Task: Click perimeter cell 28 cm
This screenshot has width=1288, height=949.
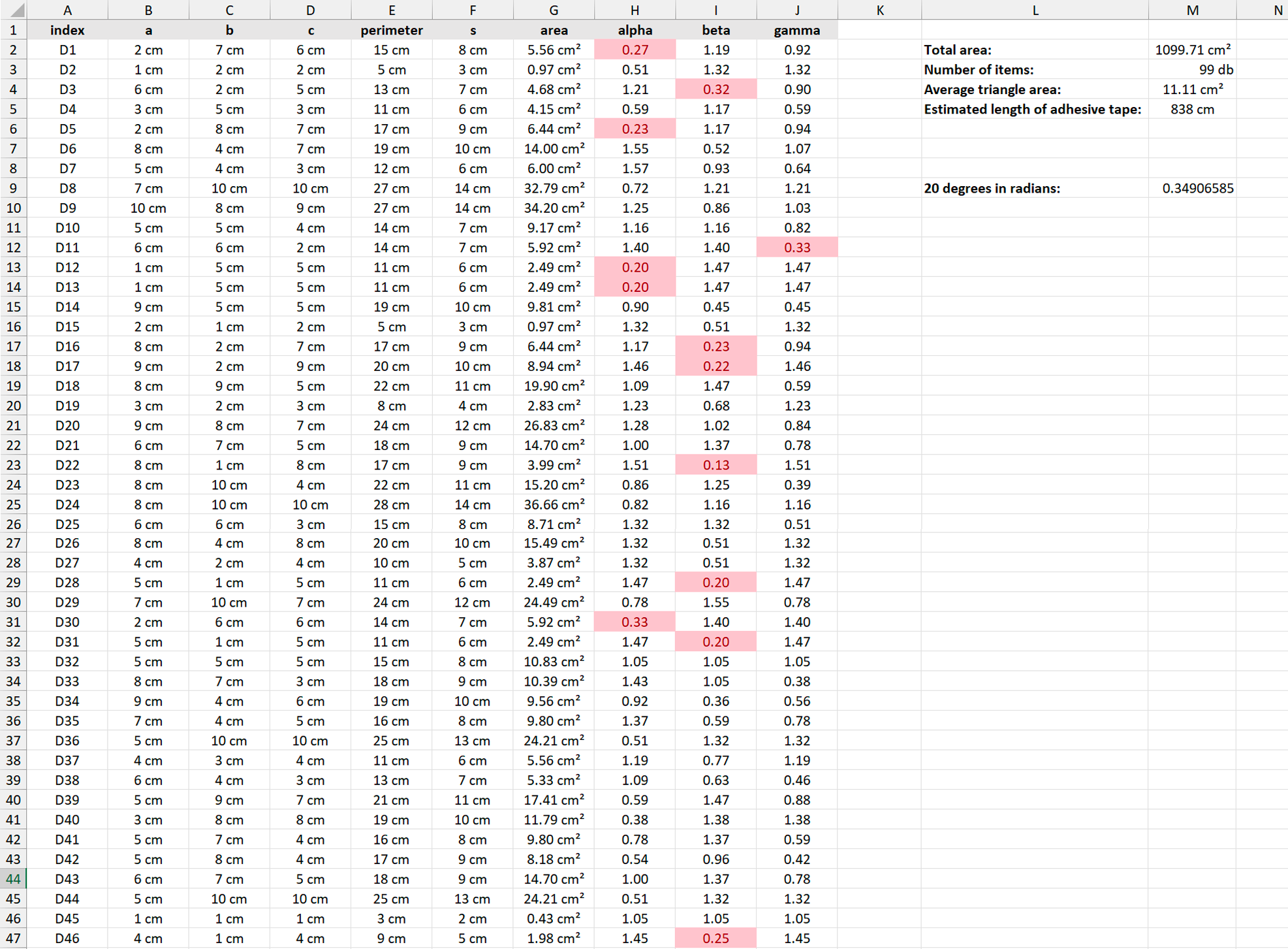Action: [x=392, y=504]
